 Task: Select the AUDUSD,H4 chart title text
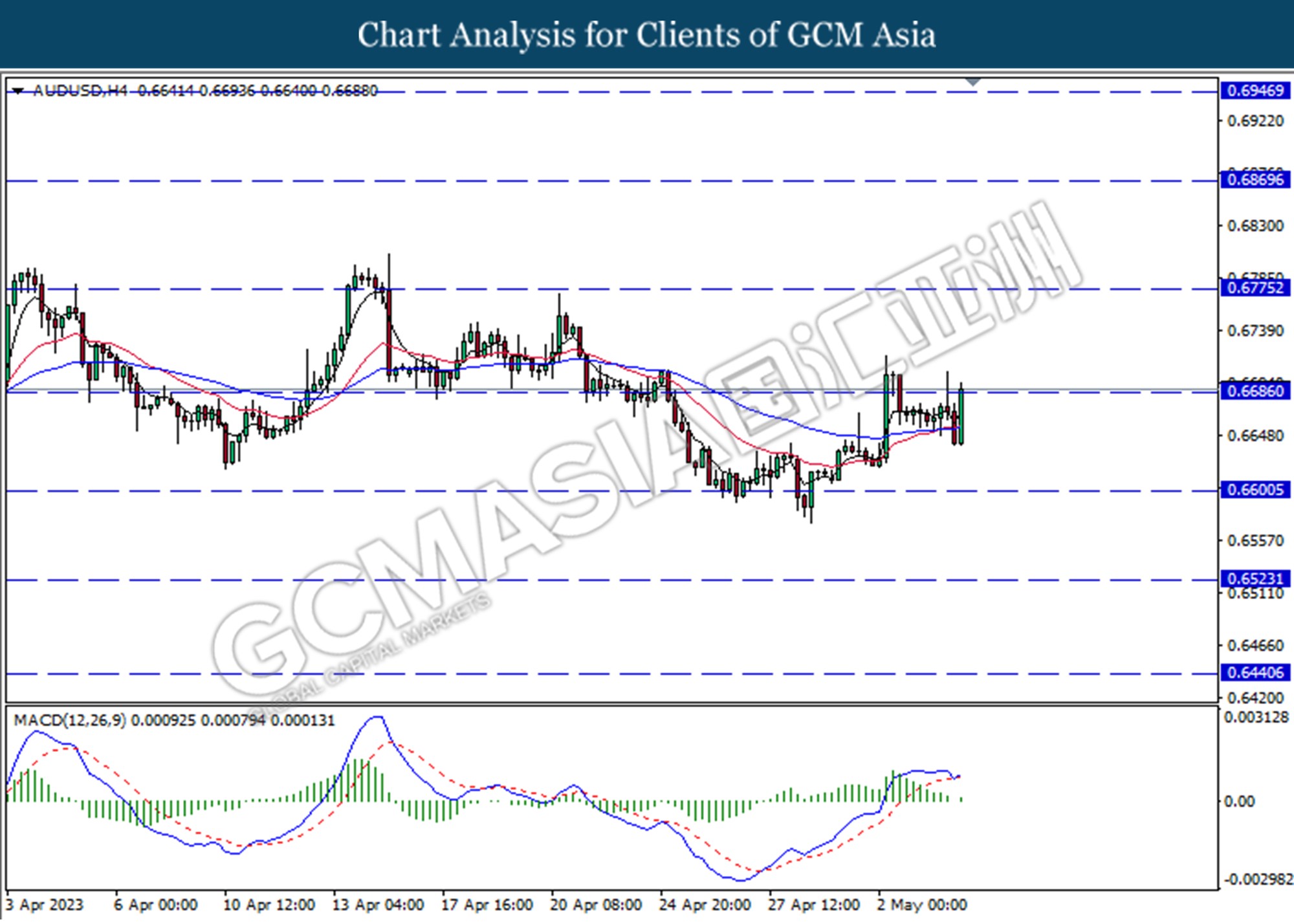coord(80,91)
